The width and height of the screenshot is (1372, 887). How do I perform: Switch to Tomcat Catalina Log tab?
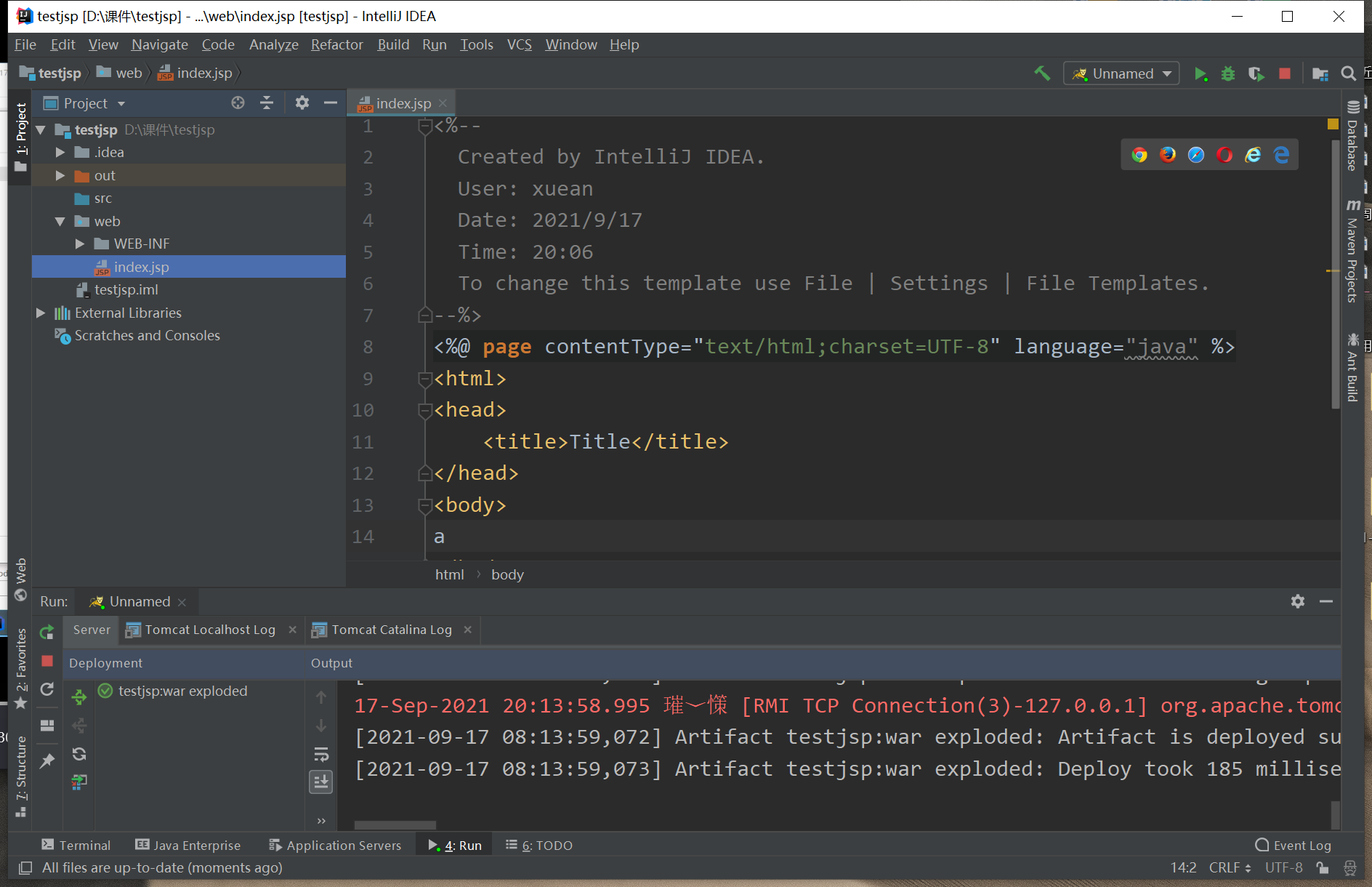[391, 630]
